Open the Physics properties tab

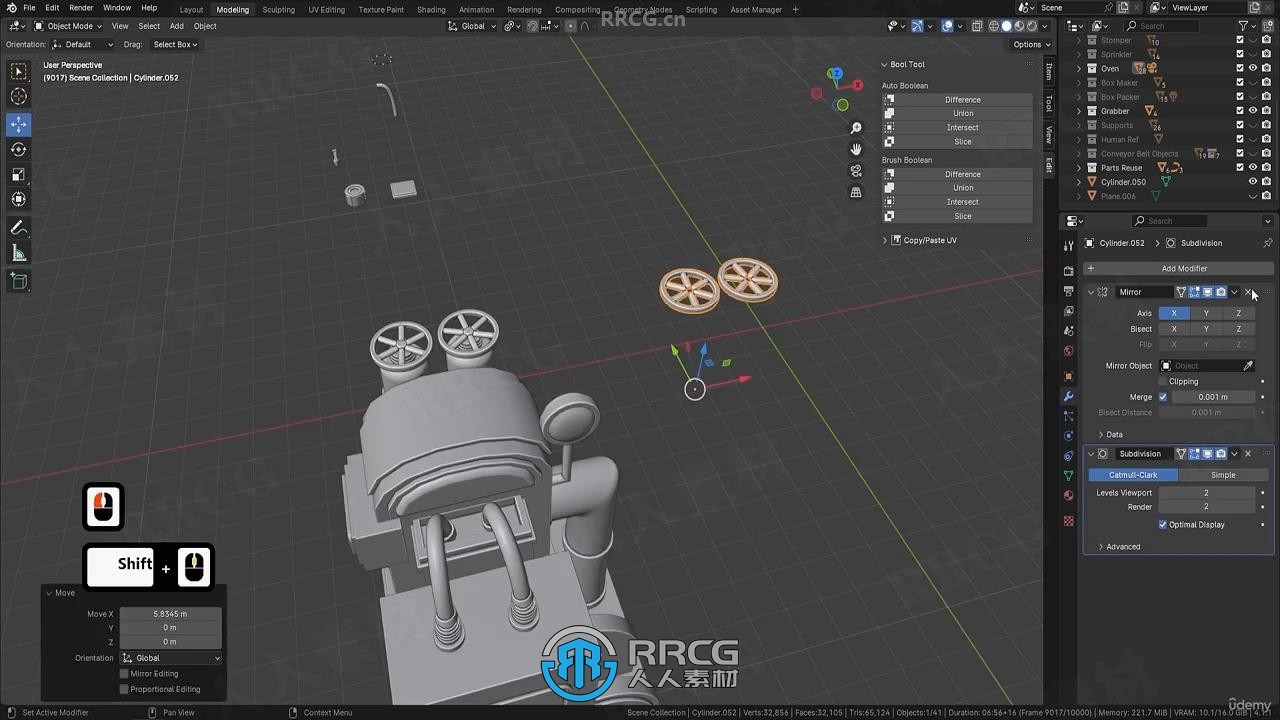pyautogui.click(x=1068, y=436)
